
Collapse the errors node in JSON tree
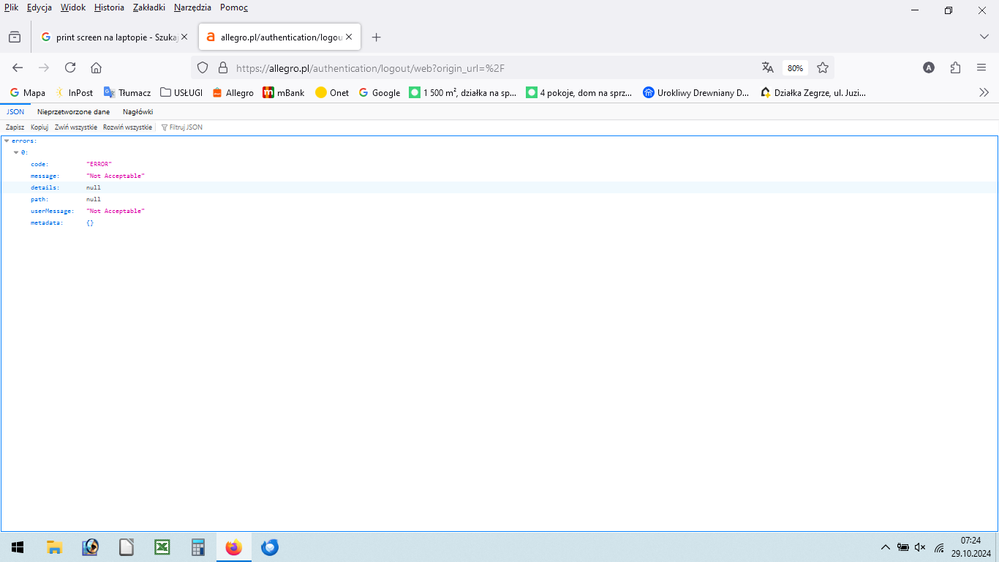[x=7, y=141]
